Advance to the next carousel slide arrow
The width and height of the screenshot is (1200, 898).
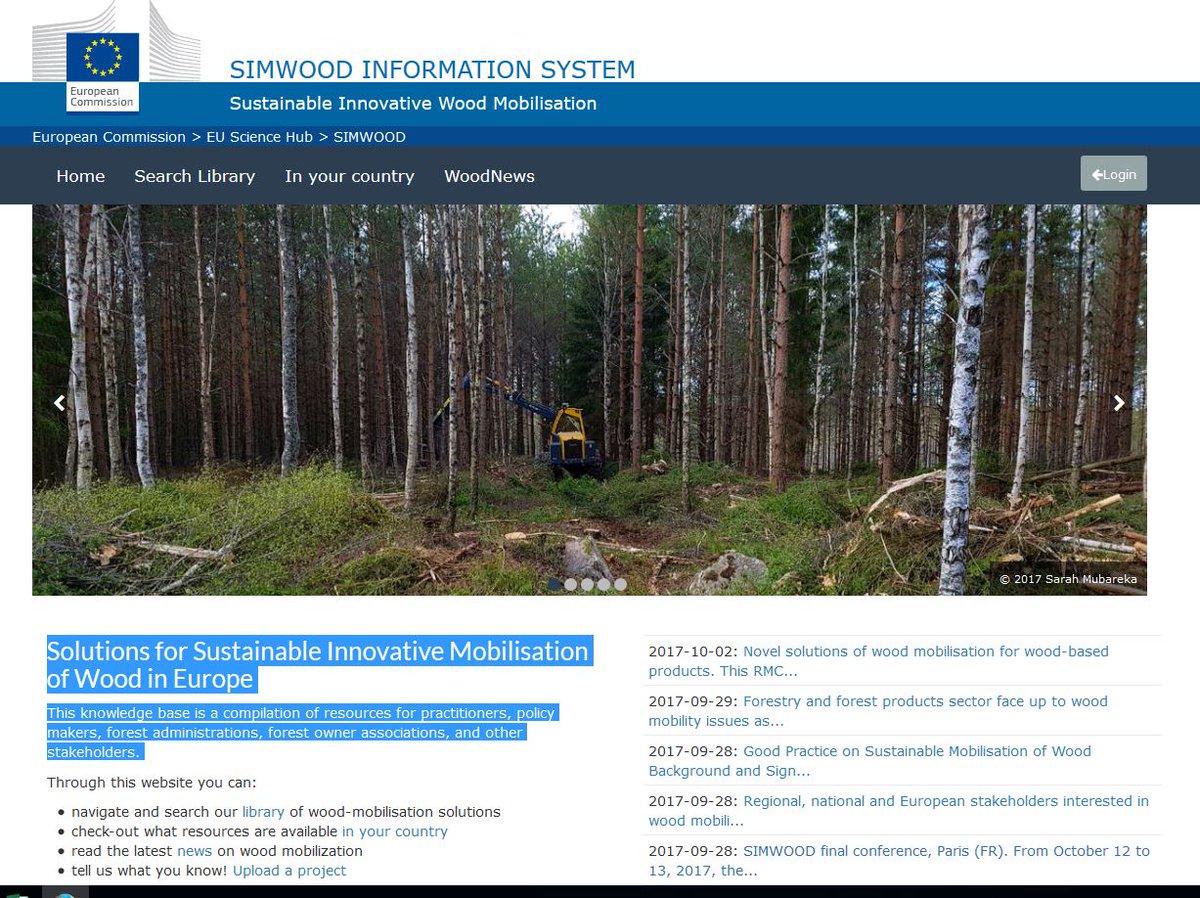pyautogui.click(x=1119, y=403)
